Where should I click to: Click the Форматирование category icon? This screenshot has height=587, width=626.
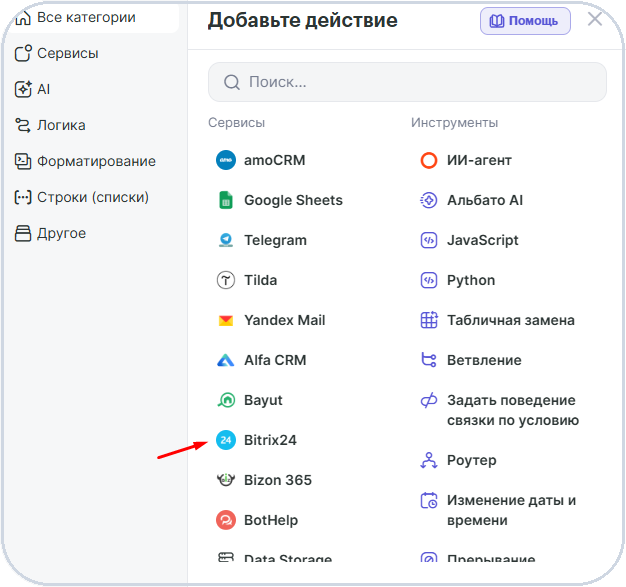point(23,161)
